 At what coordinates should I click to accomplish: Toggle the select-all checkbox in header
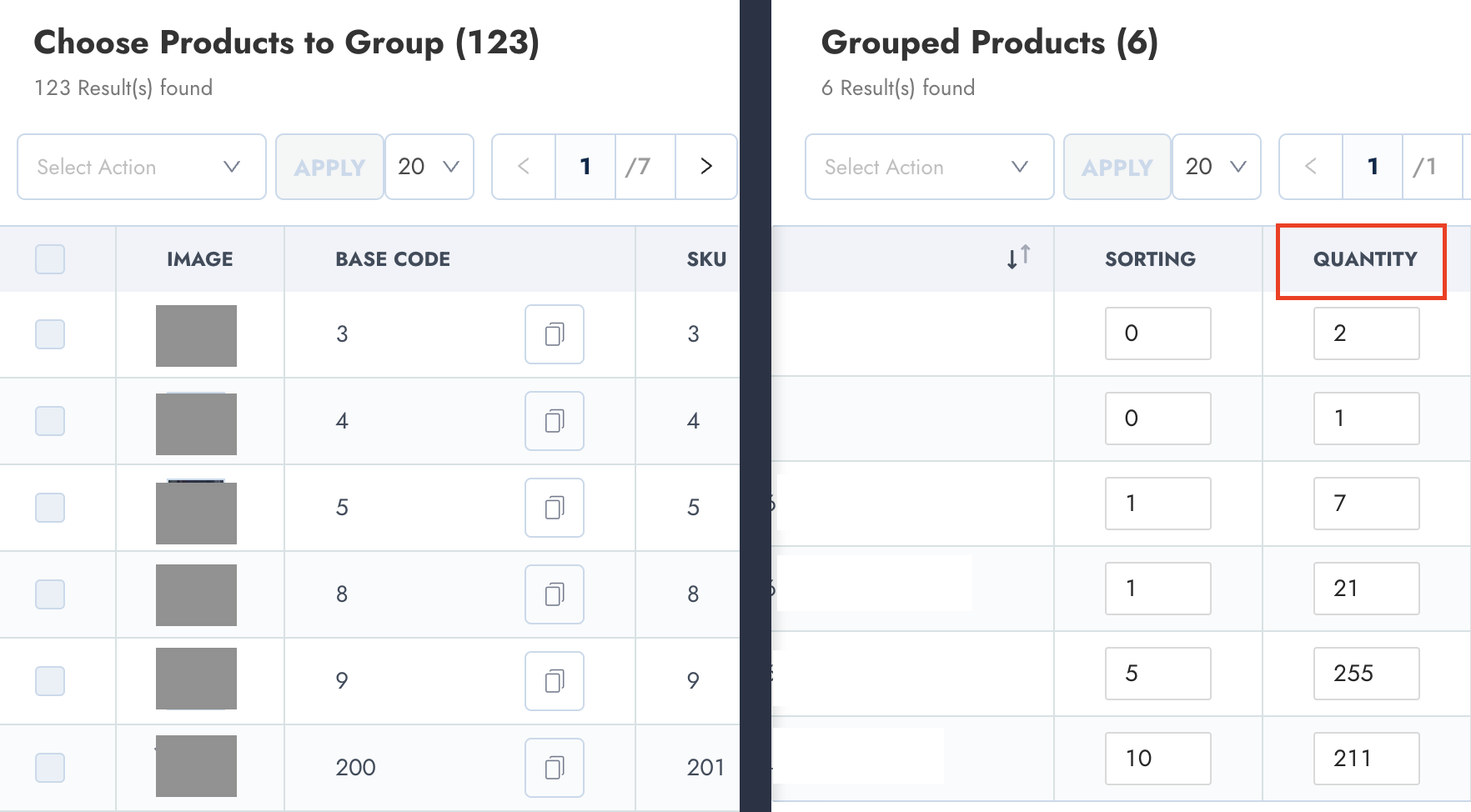pos(50,259)
